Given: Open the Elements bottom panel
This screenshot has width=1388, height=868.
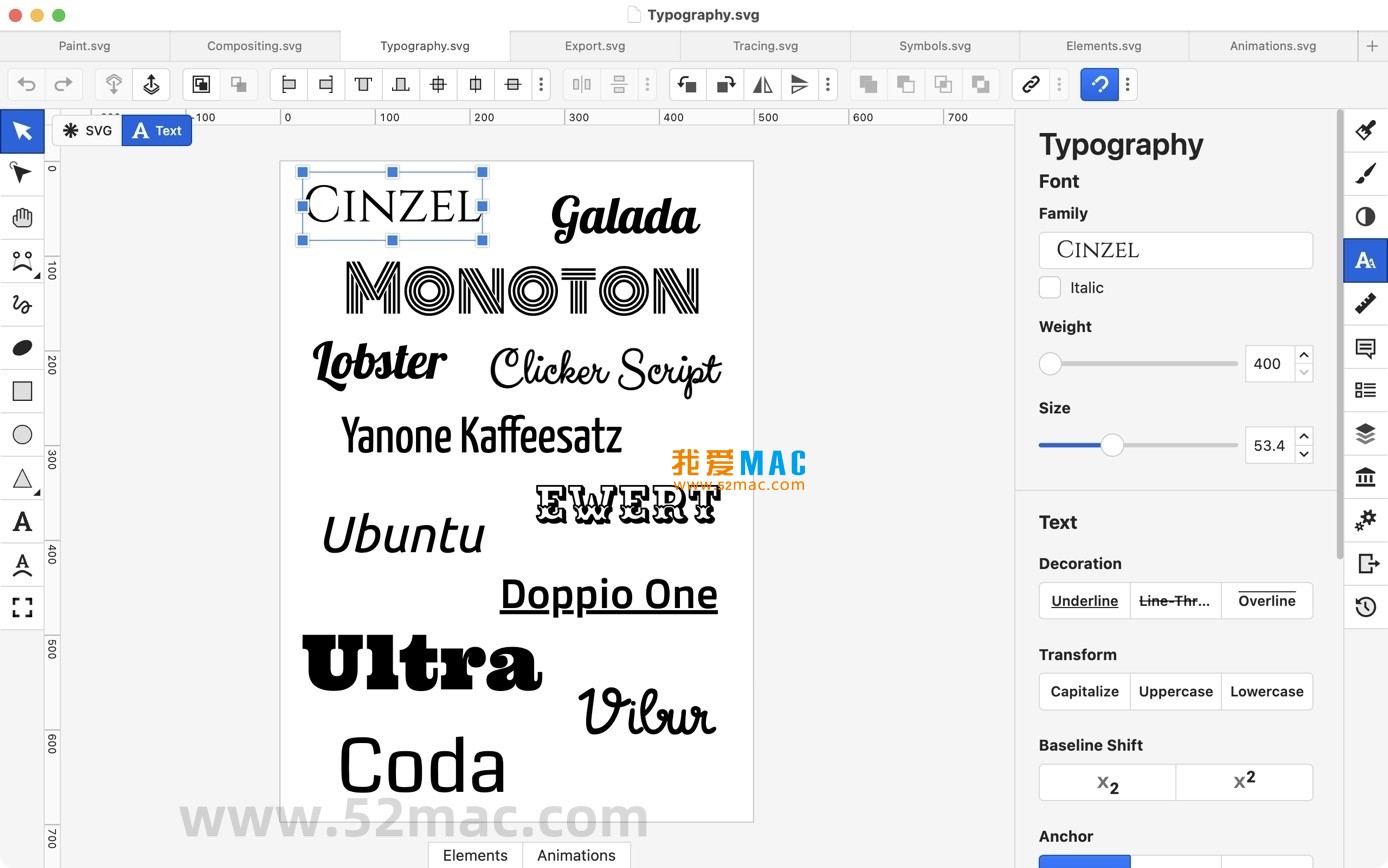Looking at the screenshot, I should (x=475, y=855).
